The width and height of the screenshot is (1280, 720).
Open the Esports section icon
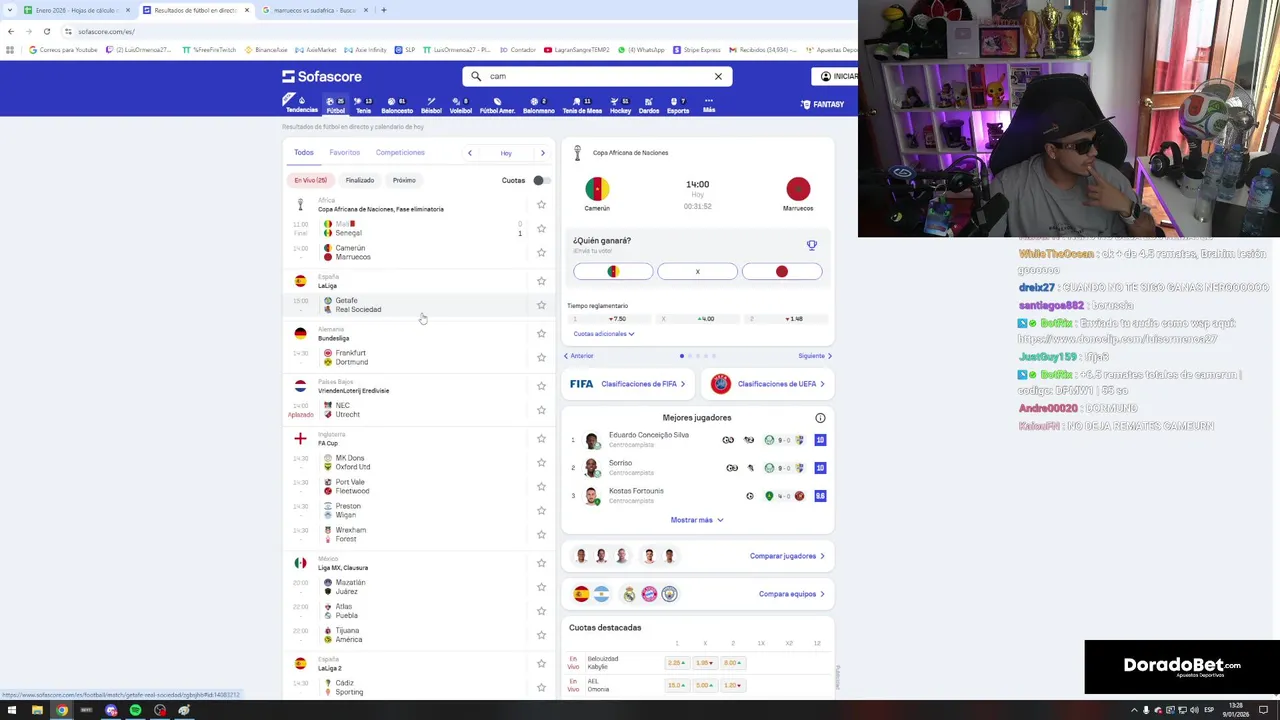(677, 105)
